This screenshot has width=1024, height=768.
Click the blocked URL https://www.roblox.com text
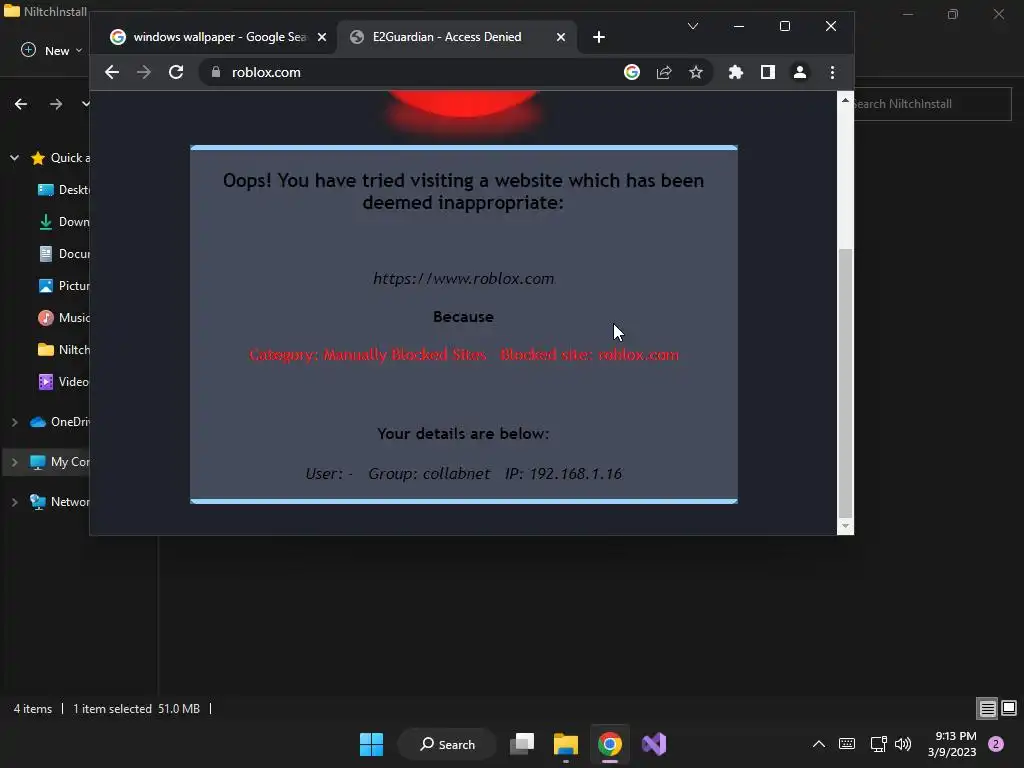pos(464,279)
